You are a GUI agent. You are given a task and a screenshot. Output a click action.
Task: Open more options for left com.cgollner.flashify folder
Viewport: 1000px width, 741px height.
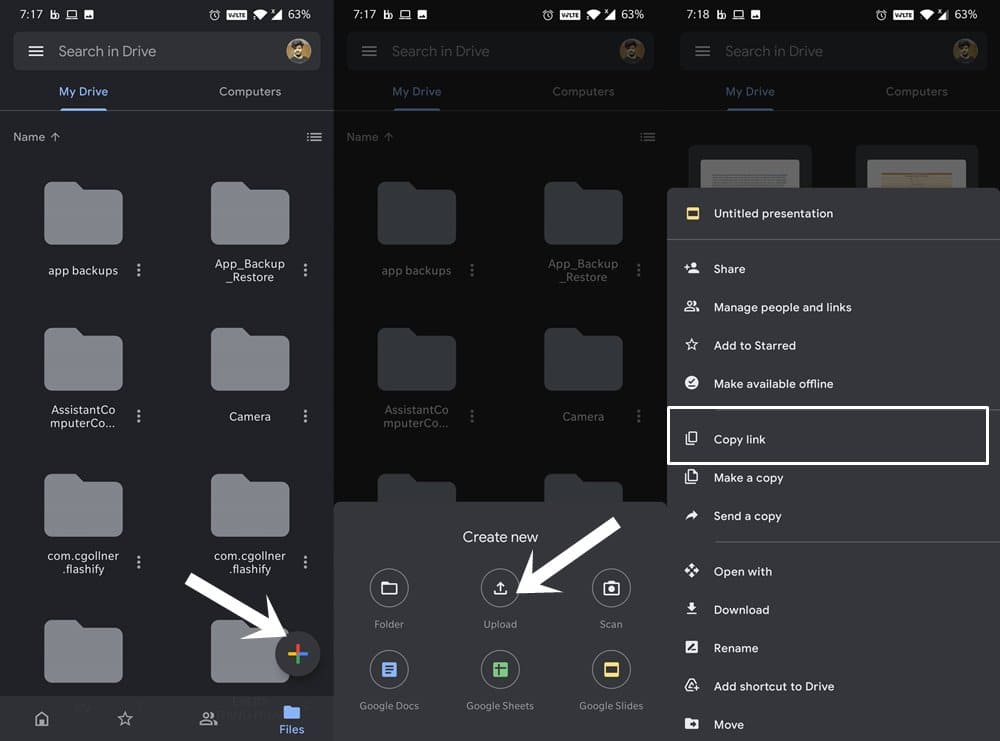point(138,562)
